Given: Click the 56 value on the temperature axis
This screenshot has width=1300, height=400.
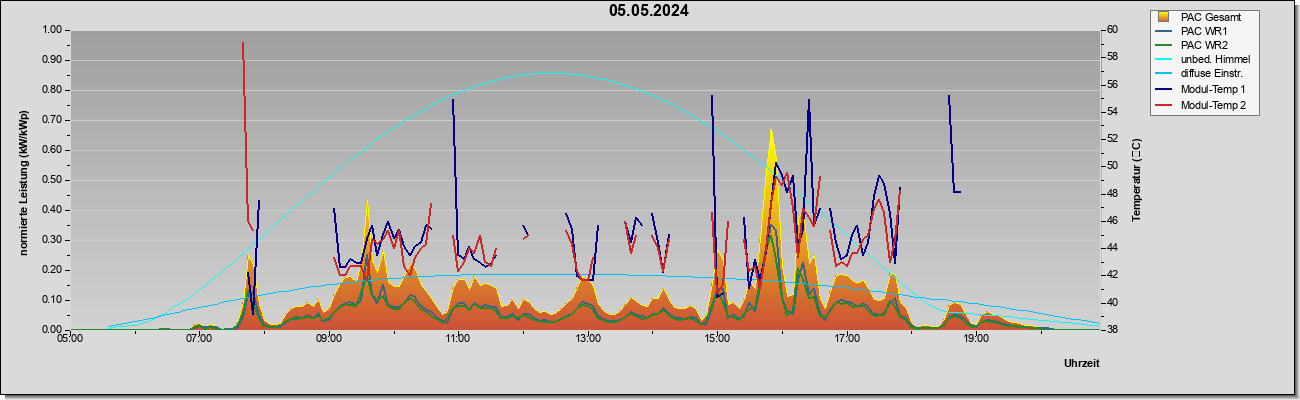Looking at the screenshot, I should (x=1112, y=84).
